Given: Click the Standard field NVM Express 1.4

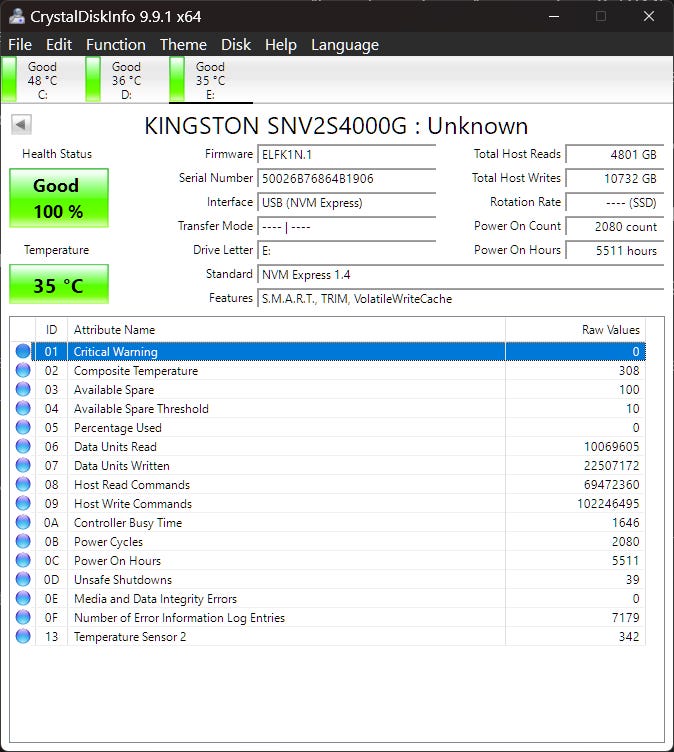Looking at the screenshot, I should click(x=461, y=274).
